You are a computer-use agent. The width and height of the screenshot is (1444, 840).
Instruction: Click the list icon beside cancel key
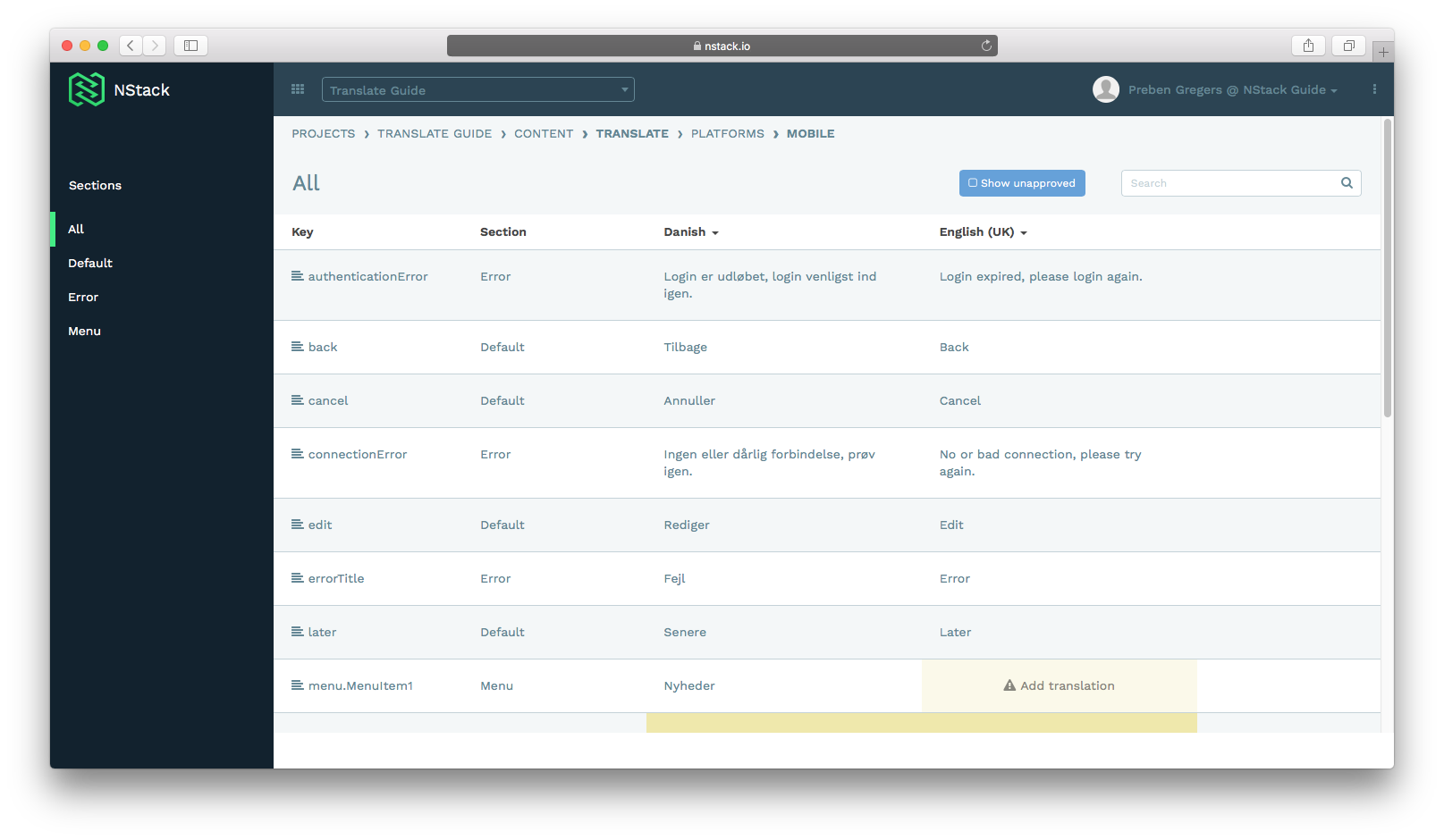point(297,400)
